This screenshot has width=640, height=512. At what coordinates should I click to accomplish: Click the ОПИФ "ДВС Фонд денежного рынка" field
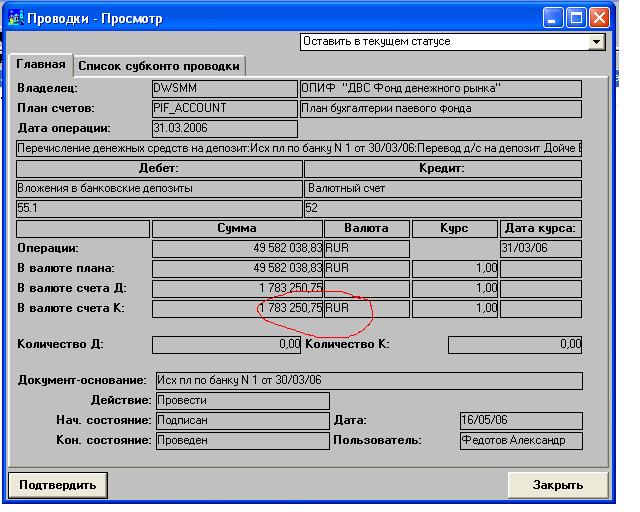click(x=441, y=89)
